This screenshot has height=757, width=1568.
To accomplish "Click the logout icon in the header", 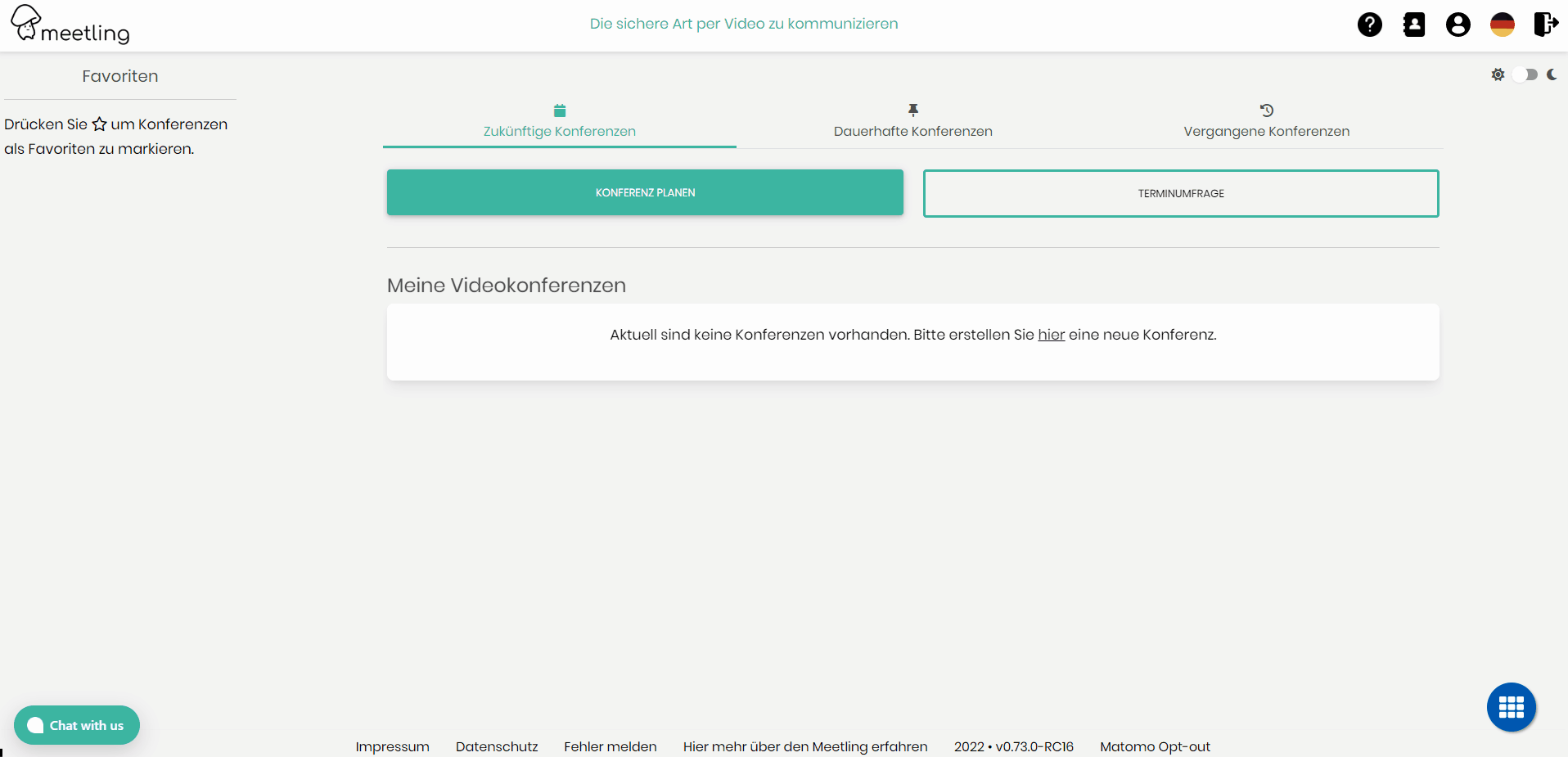I will coord(1546,25).
